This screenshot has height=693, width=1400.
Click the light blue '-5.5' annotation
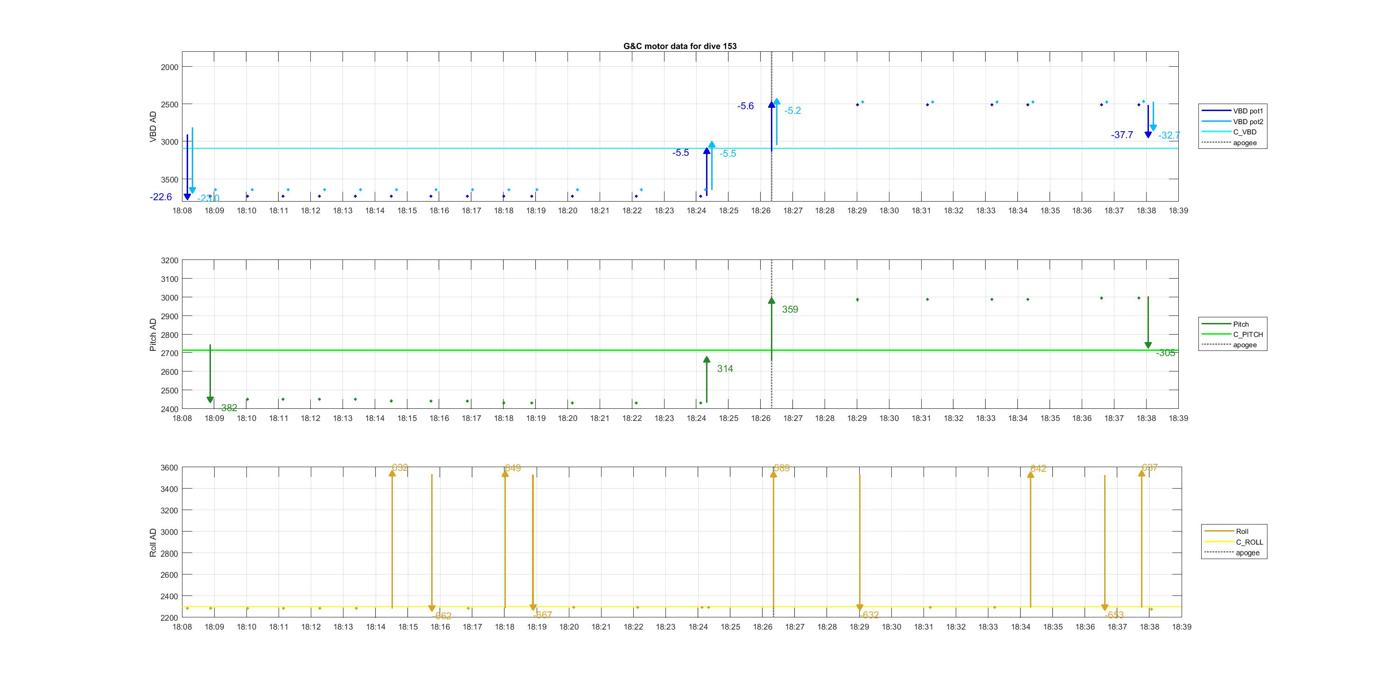point(728,154)
